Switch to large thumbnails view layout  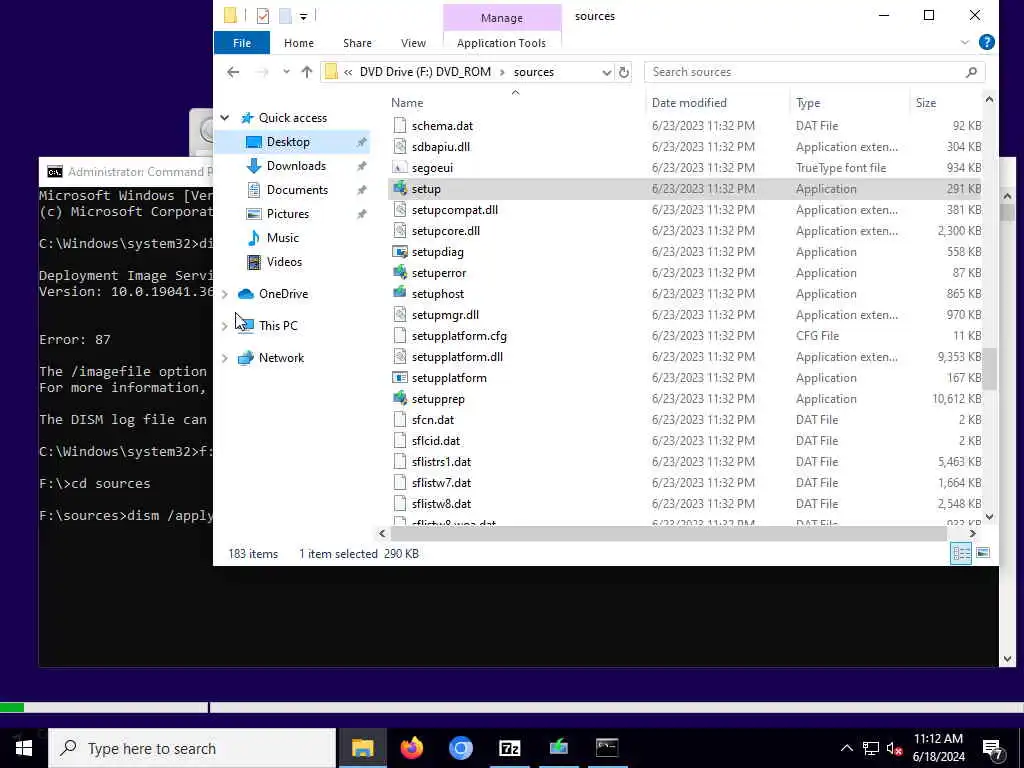coord(982,553)
